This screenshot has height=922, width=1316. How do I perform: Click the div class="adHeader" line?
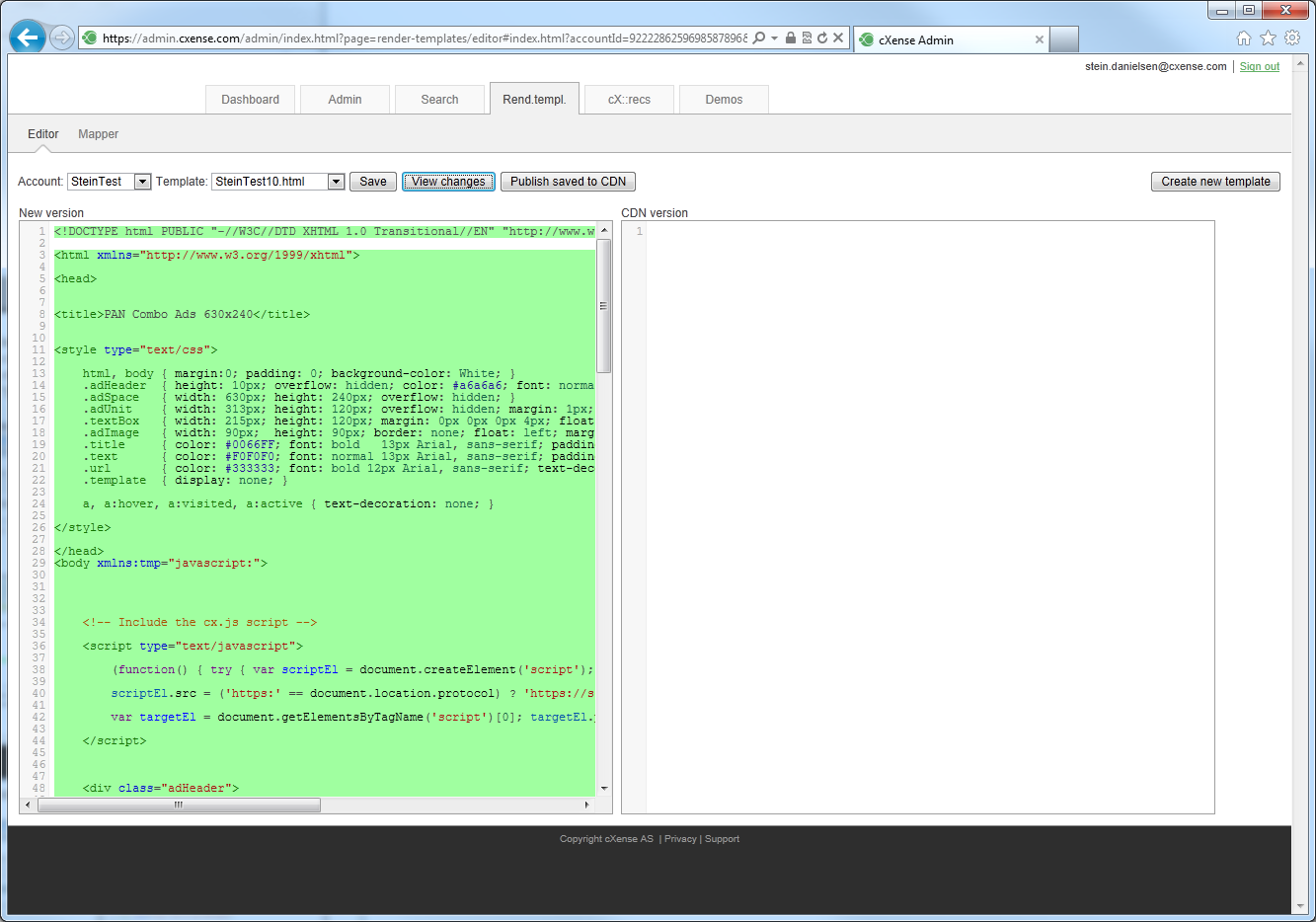[161, 788]
